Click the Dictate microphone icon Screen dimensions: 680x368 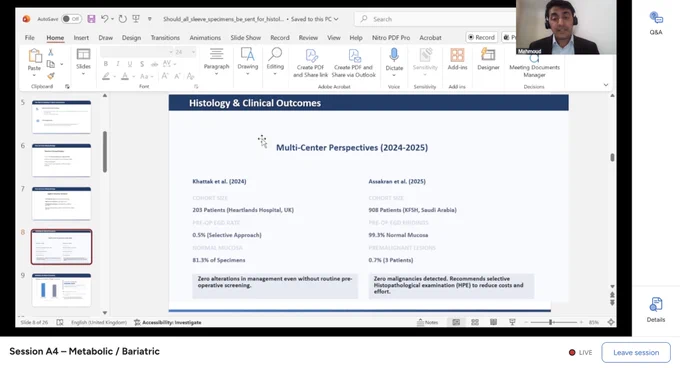tap(394, 55)
